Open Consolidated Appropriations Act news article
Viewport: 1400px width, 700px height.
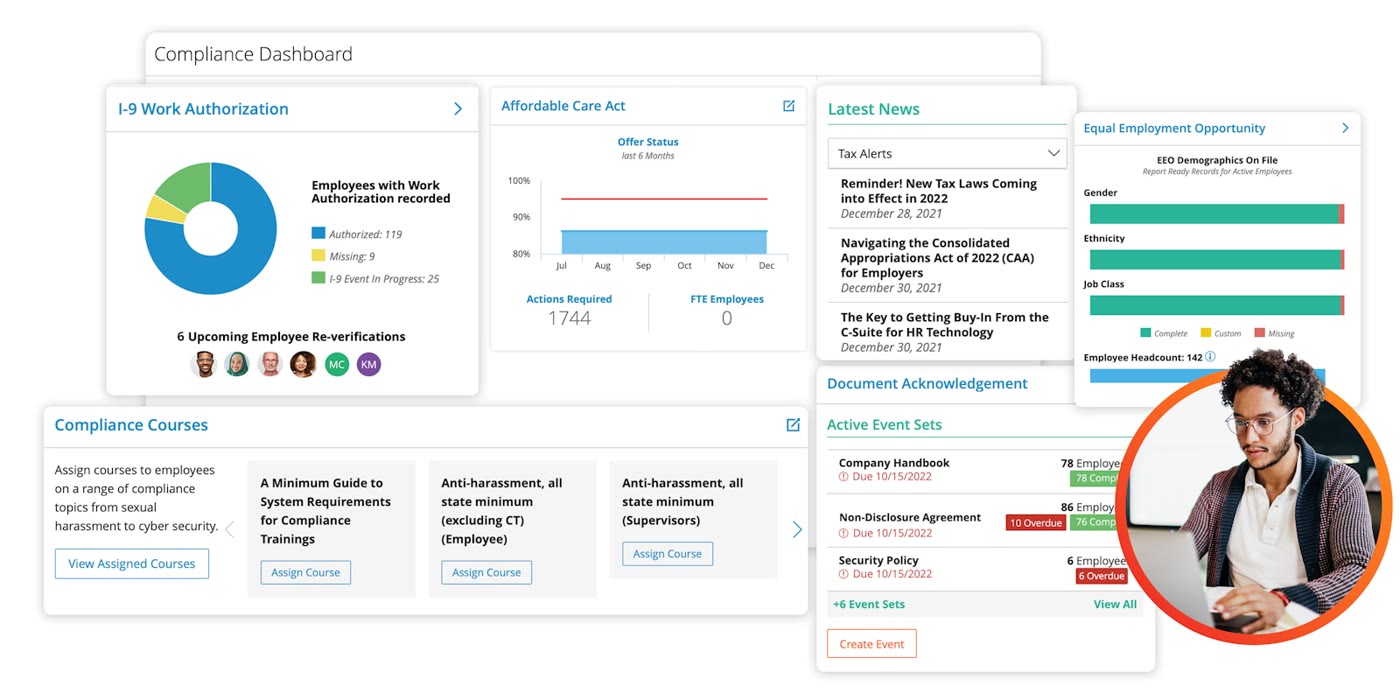tap(938, 257)
